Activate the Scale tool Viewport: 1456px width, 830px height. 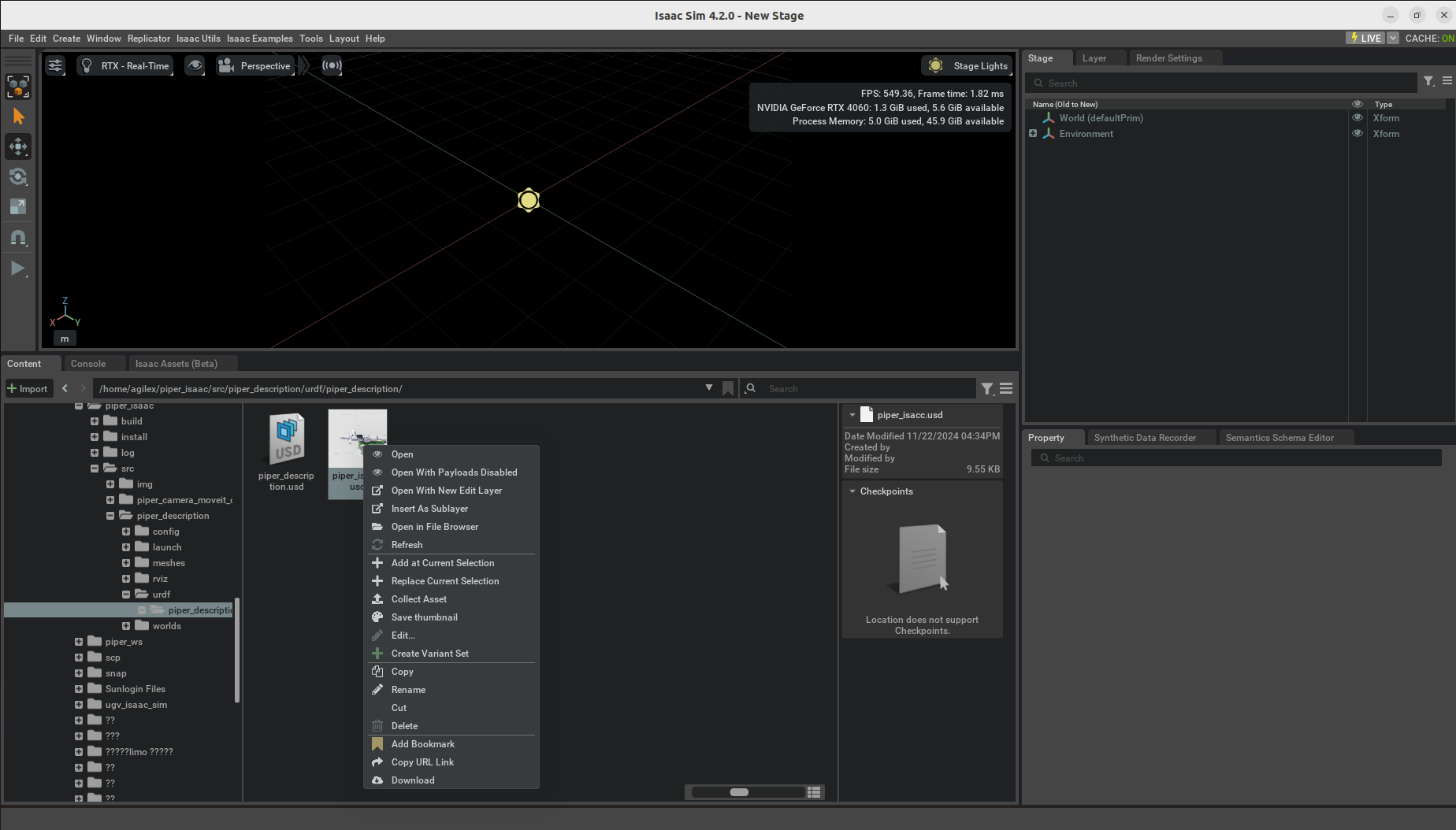(18, 206)
